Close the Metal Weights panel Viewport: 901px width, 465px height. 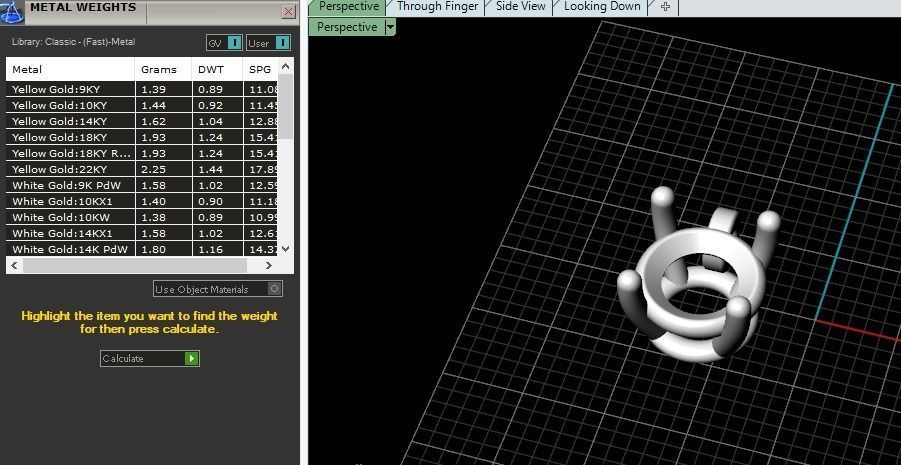pyautogui.click(x=288, y=11)
